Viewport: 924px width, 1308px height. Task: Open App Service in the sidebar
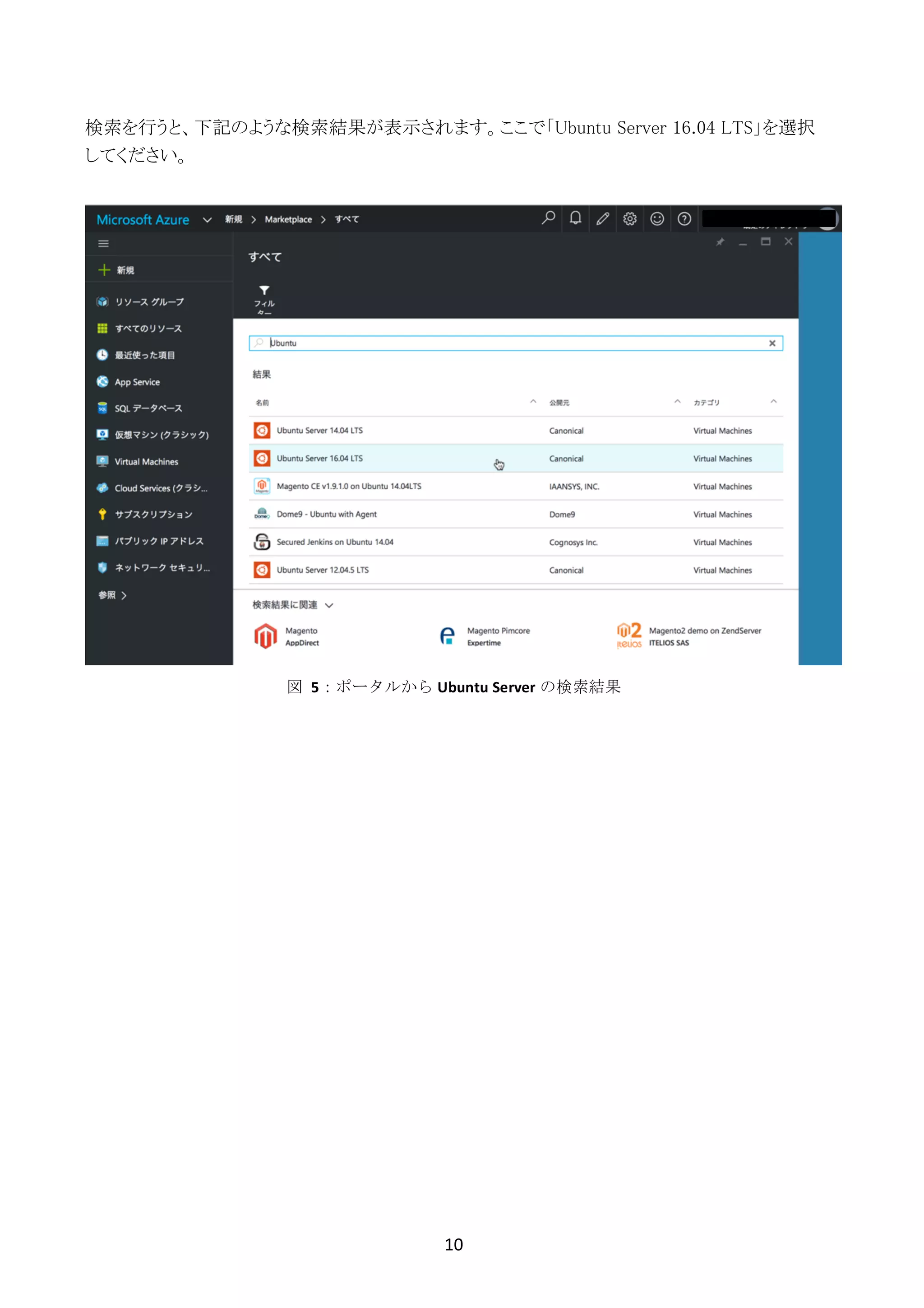(137, 382)
